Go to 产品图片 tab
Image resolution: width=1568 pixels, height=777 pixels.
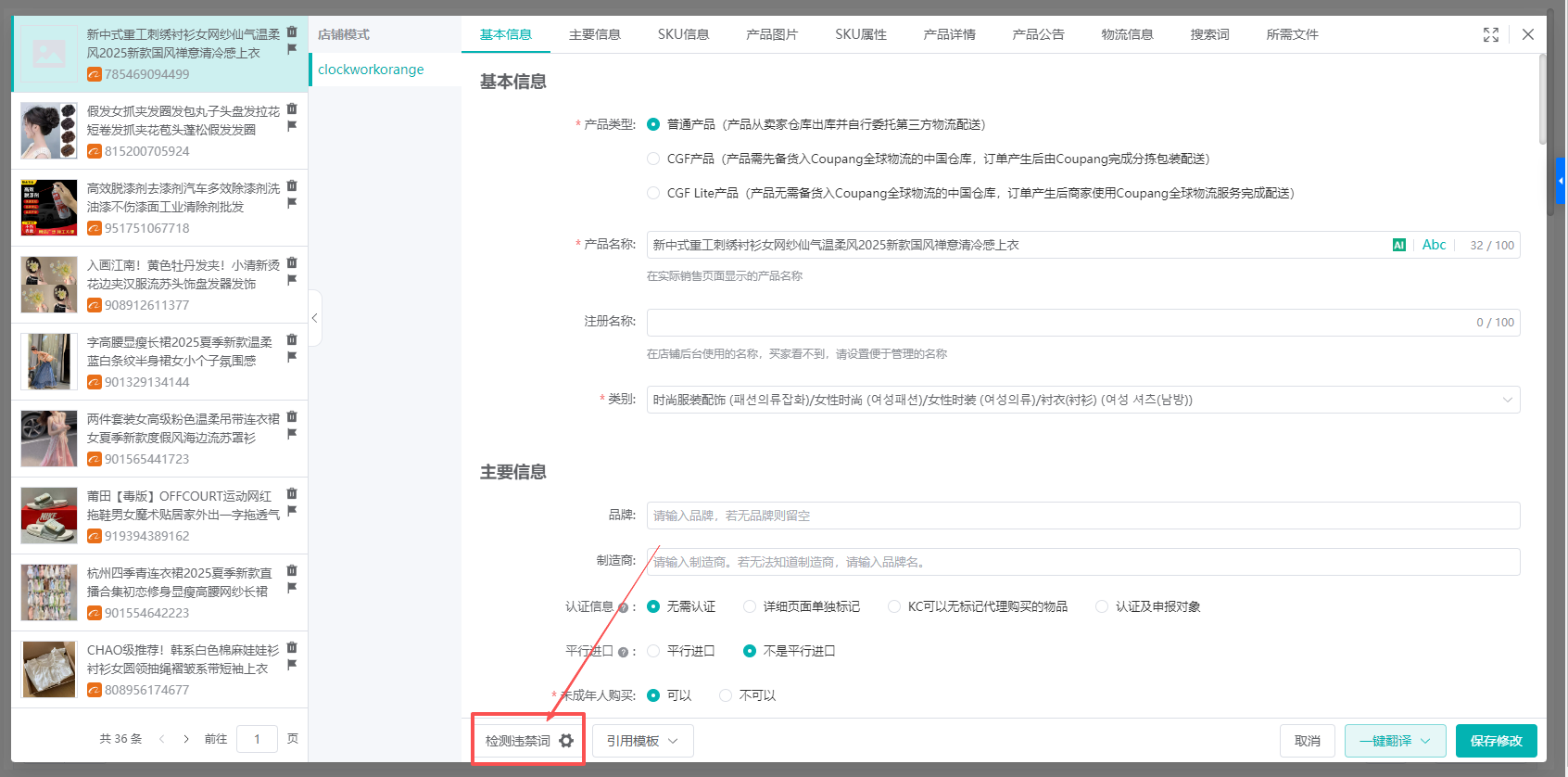point(772,34)
